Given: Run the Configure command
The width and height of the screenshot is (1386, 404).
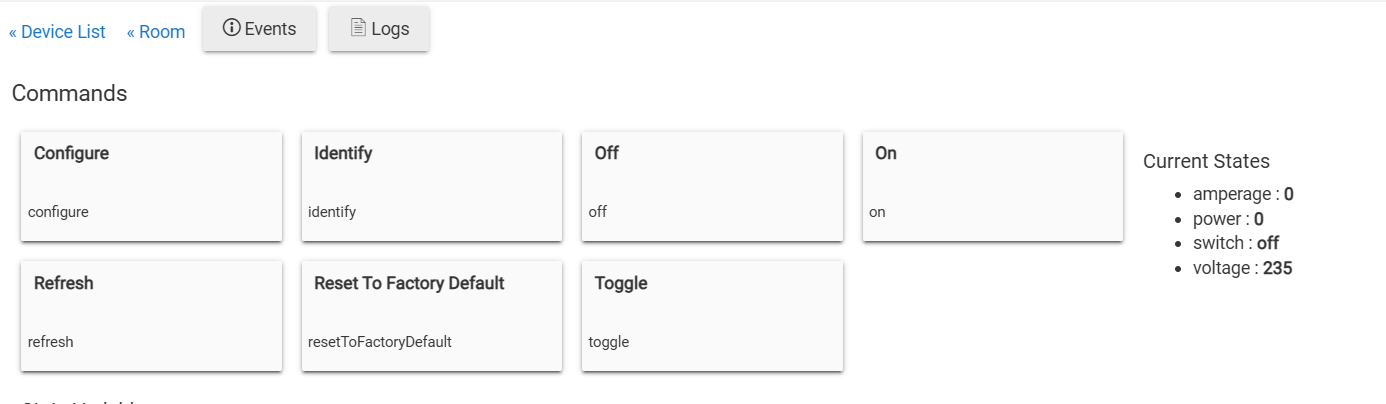Looking at the screenshot, I should (x=151, y=186).
